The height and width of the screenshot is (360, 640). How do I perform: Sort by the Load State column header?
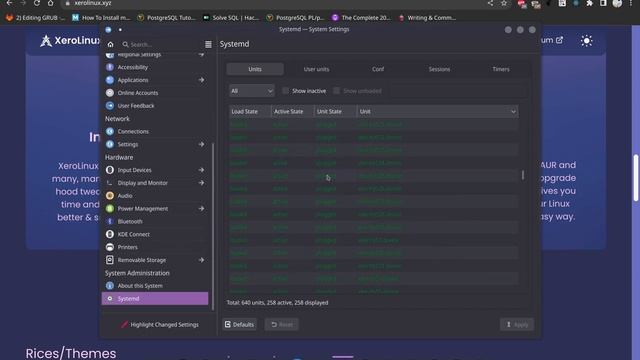click(x=250, y=111)
